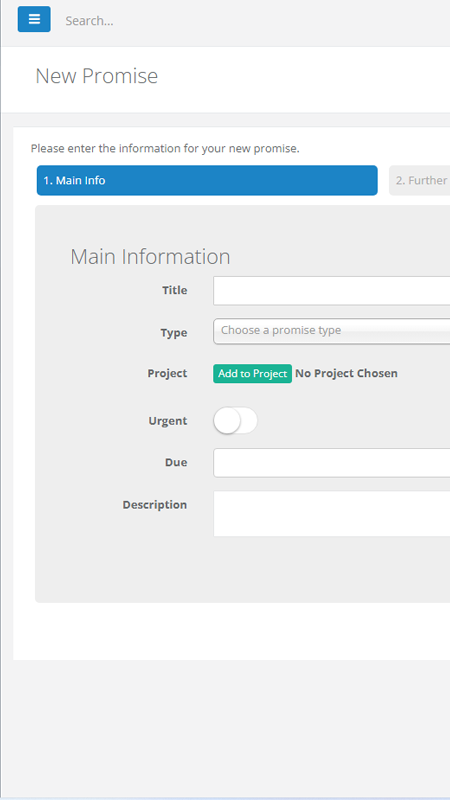Click the Due date field

332,463
